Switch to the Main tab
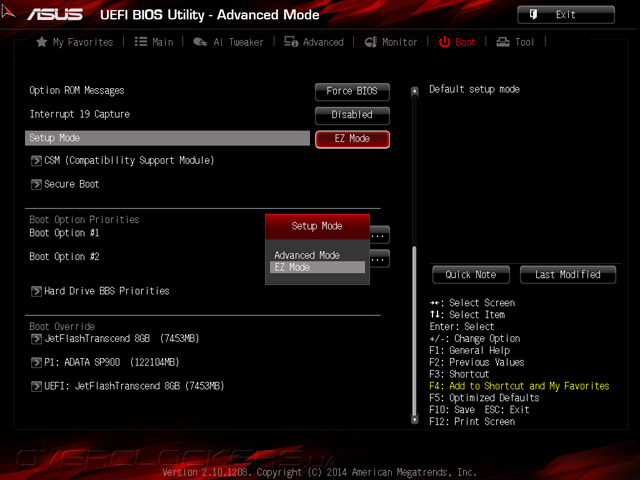Screen dimensions: 640x480 tap(154, 42)
